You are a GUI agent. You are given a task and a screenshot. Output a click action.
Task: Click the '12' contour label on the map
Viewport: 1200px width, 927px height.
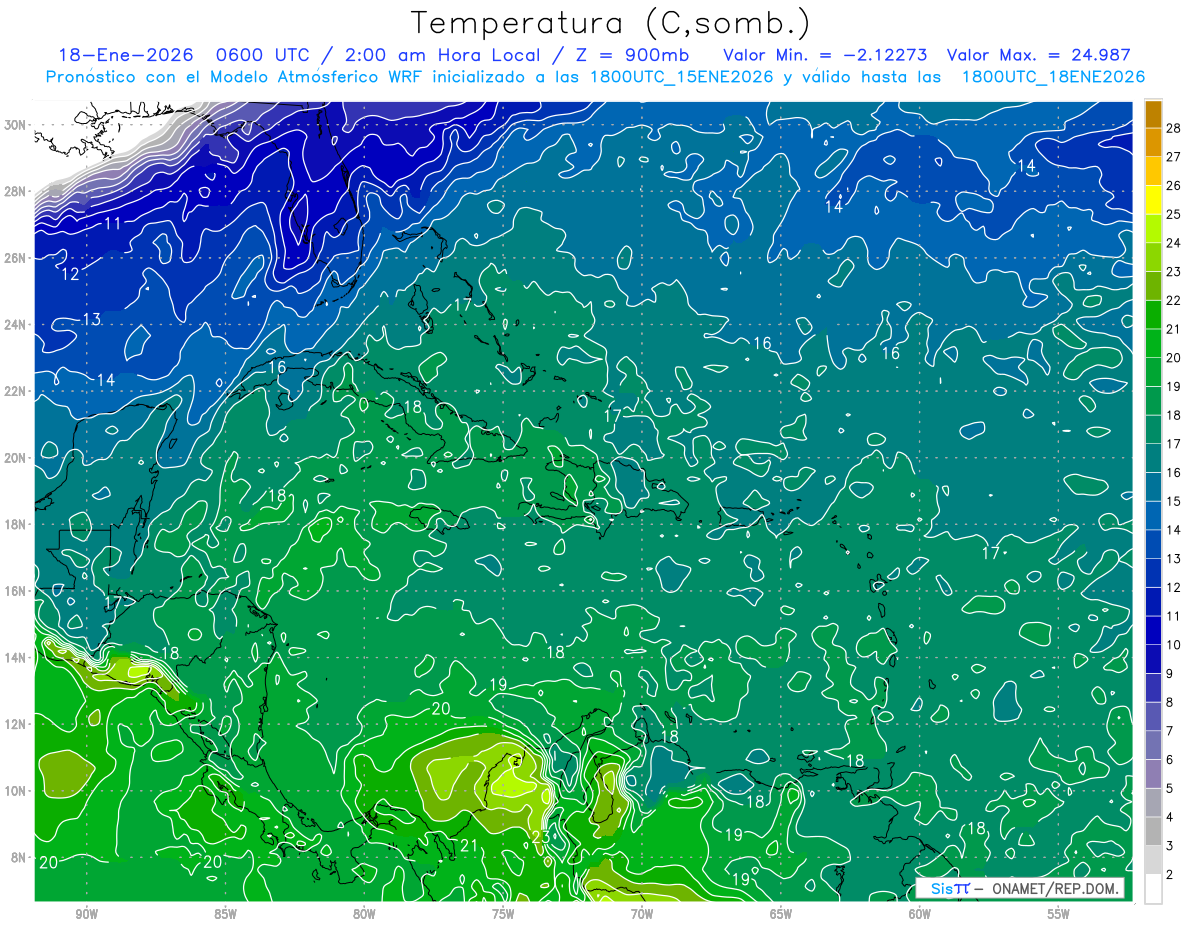71,273
